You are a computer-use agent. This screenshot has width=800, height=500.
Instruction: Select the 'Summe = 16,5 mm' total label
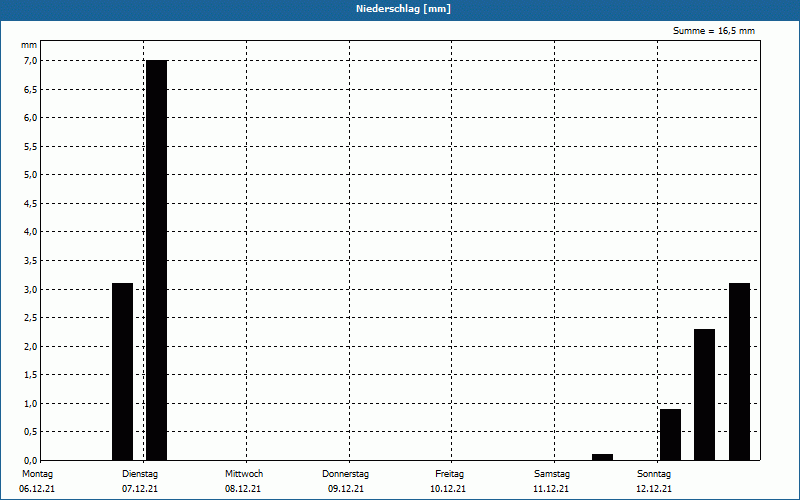coord(714,31)
